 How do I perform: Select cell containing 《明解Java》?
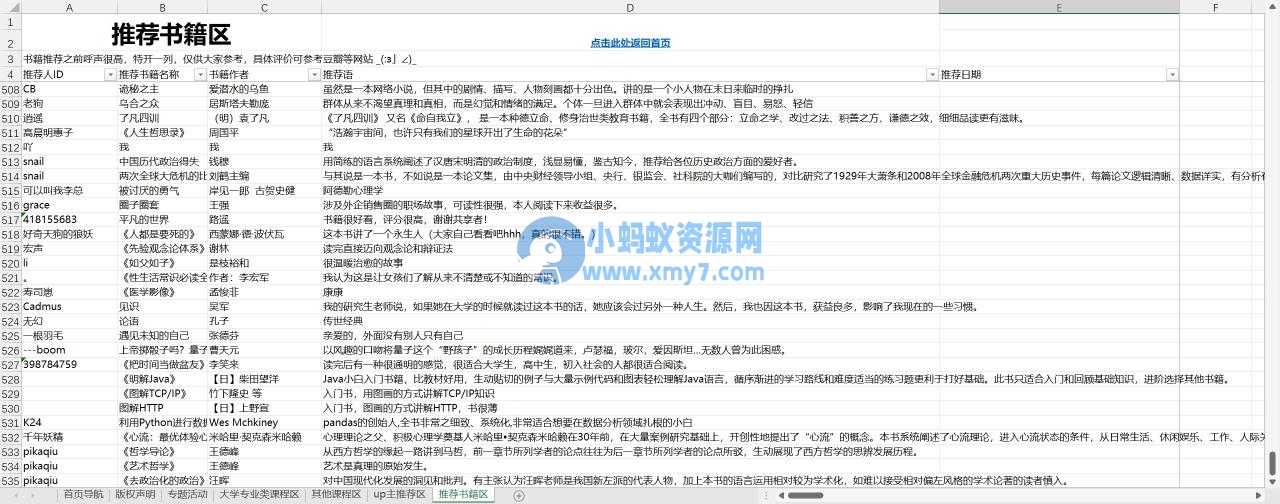(162, 379)
